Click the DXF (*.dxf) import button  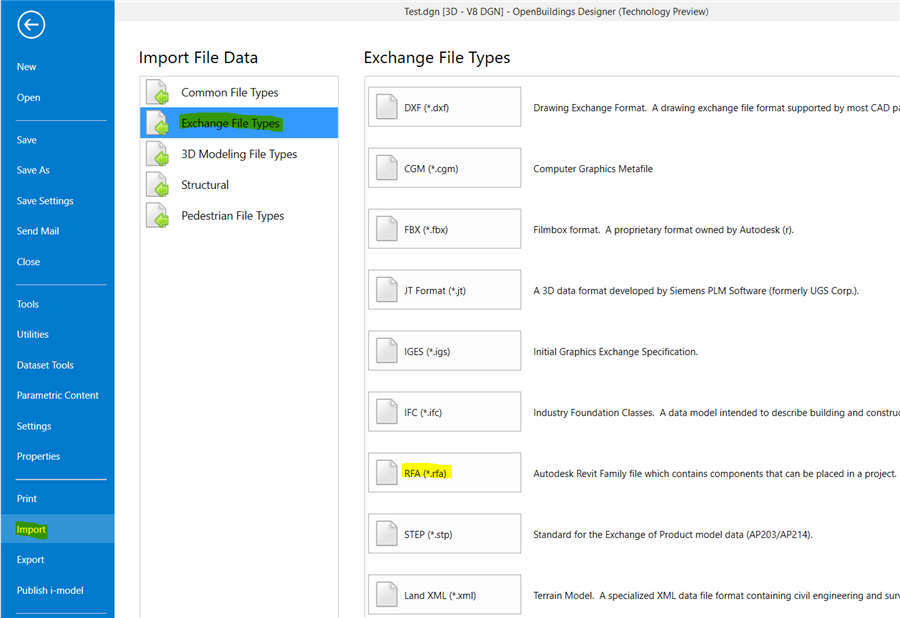pos(444,107)
